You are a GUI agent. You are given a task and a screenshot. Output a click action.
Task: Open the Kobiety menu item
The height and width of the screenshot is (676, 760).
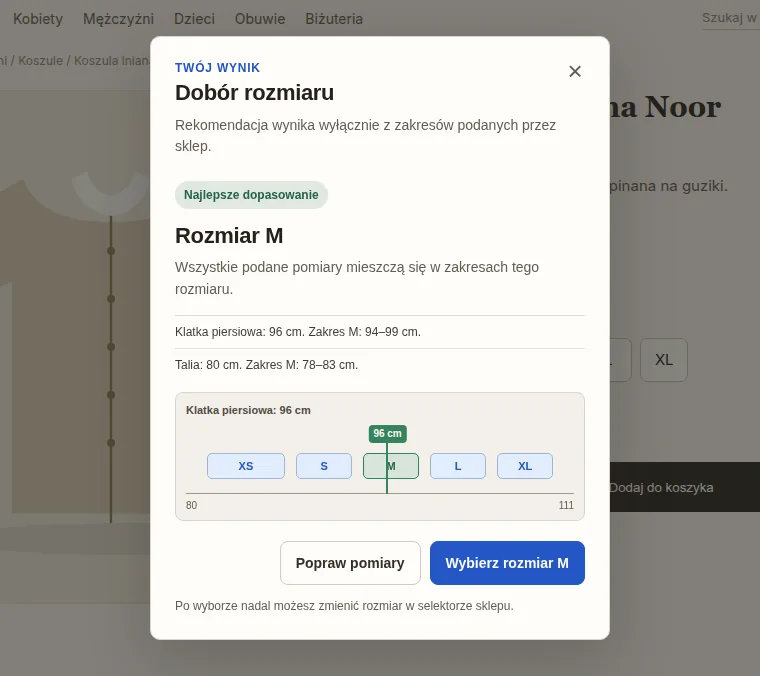[38, 19]
